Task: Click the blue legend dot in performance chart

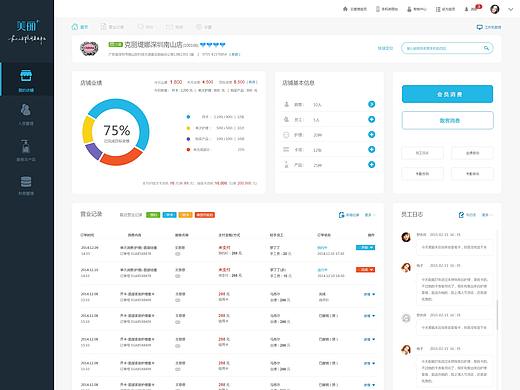Action: [x=188, y=117]
